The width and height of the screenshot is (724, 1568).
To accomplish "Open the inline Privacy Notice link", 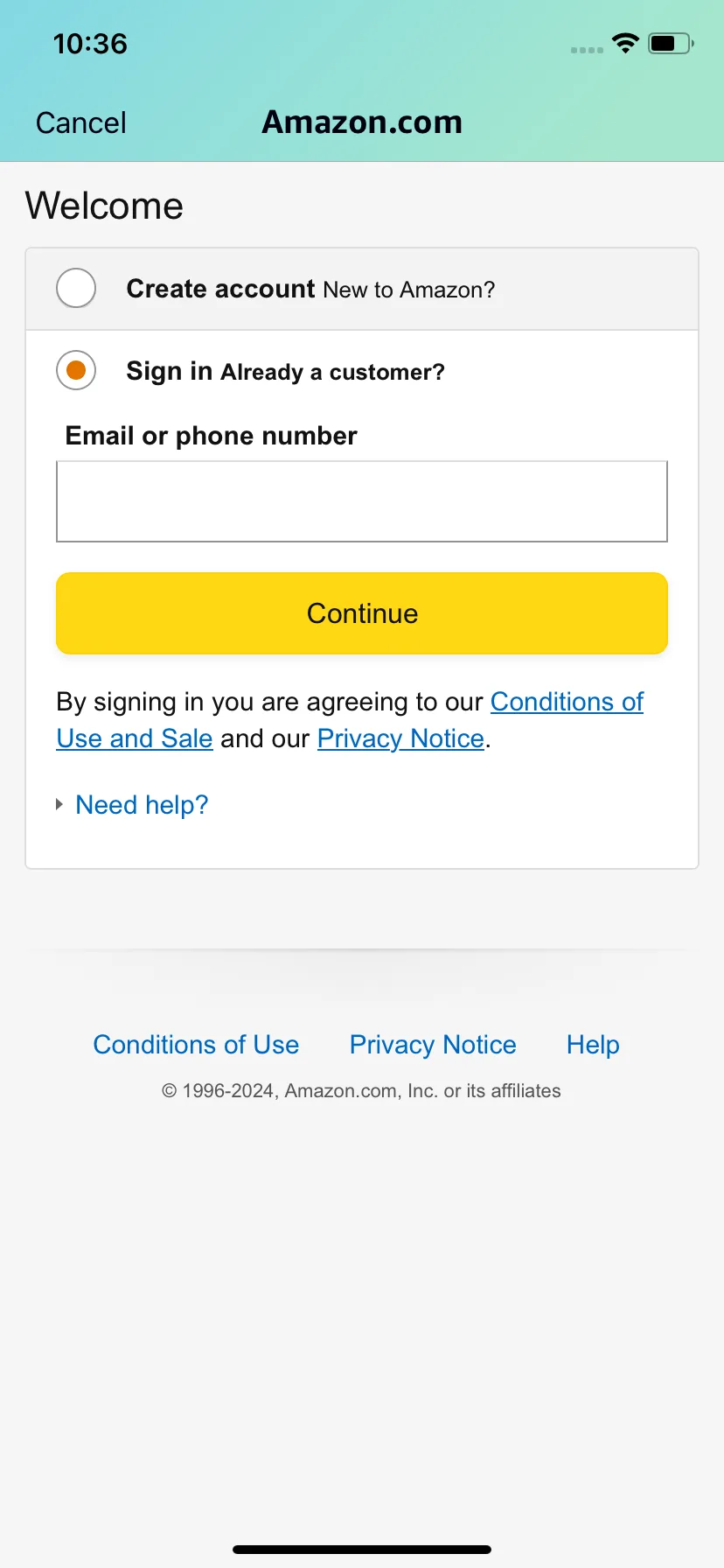I will tap(400, 738).
